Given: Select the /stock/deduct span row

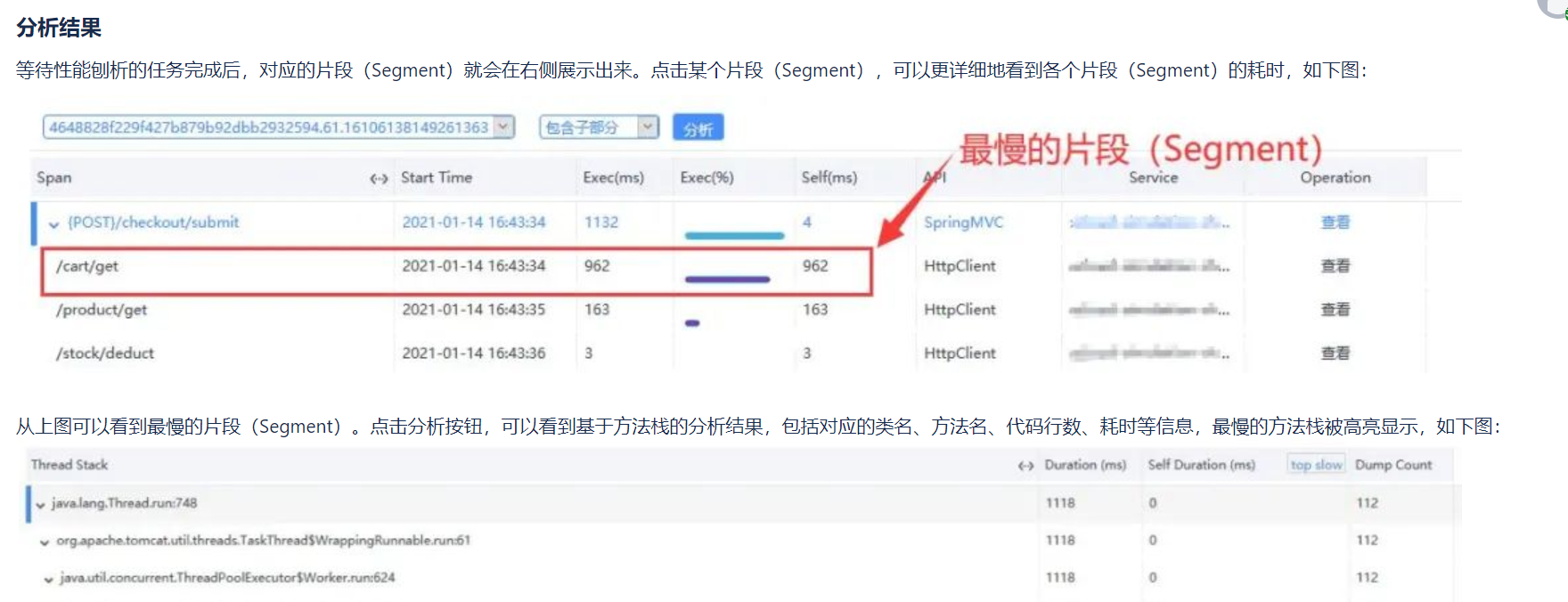Looking at the screenshot, I should (x=728, y=354).
